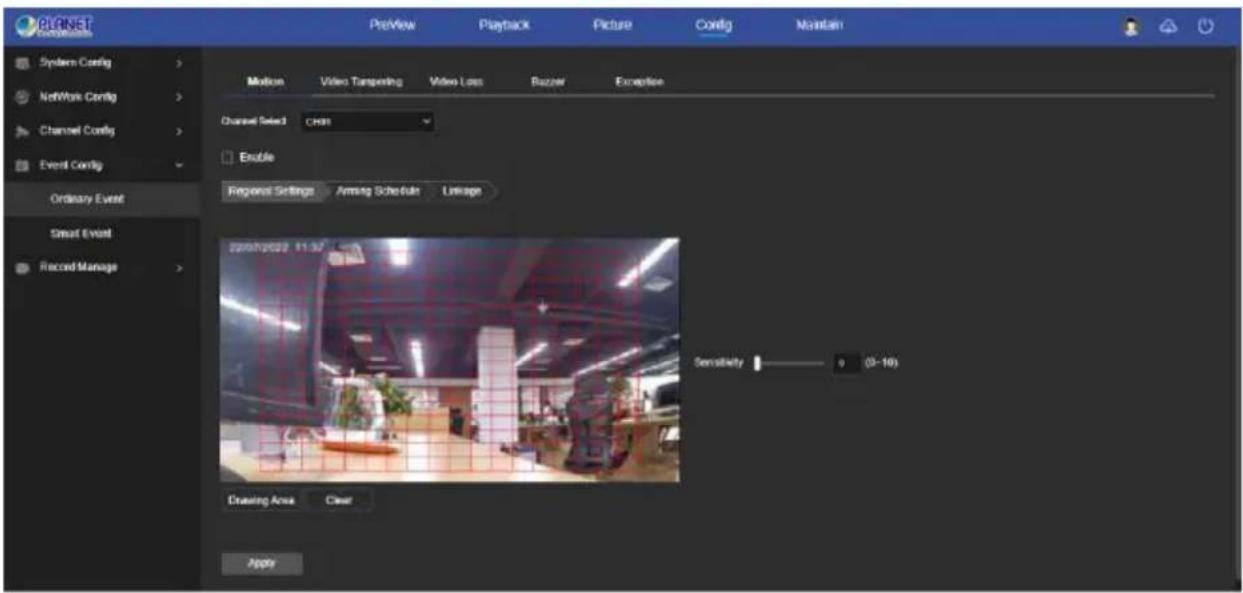Open the Exception tab

pyautogui.click(x=639, y=82)
